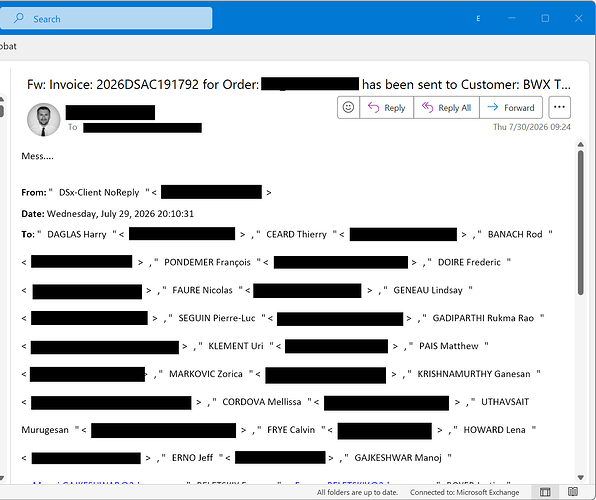
Task: Open the Acrobat ribbon tab
Action: 8,46
